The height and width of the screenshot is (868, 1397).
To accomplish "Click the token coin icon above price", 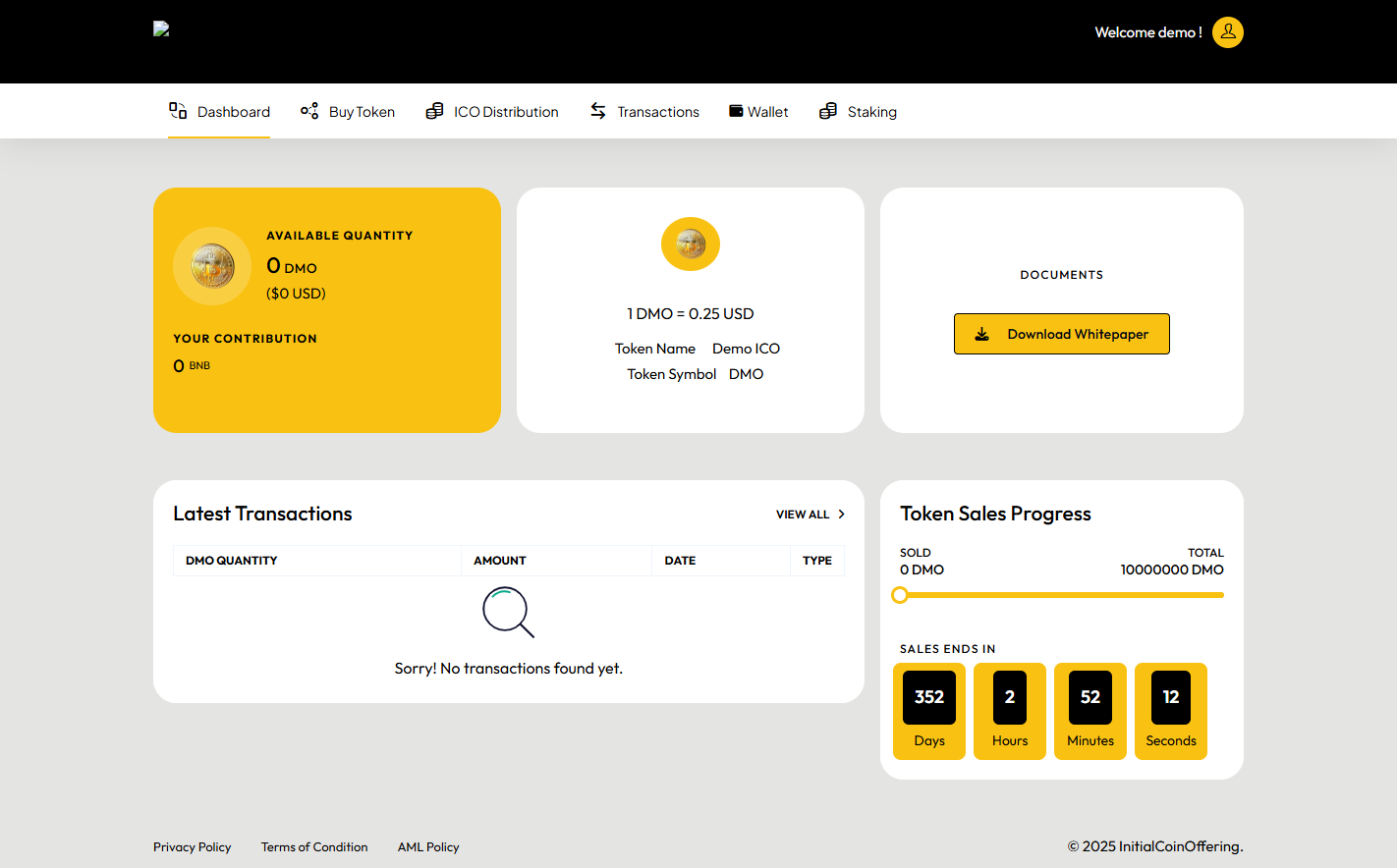I will tap(691, 244).
